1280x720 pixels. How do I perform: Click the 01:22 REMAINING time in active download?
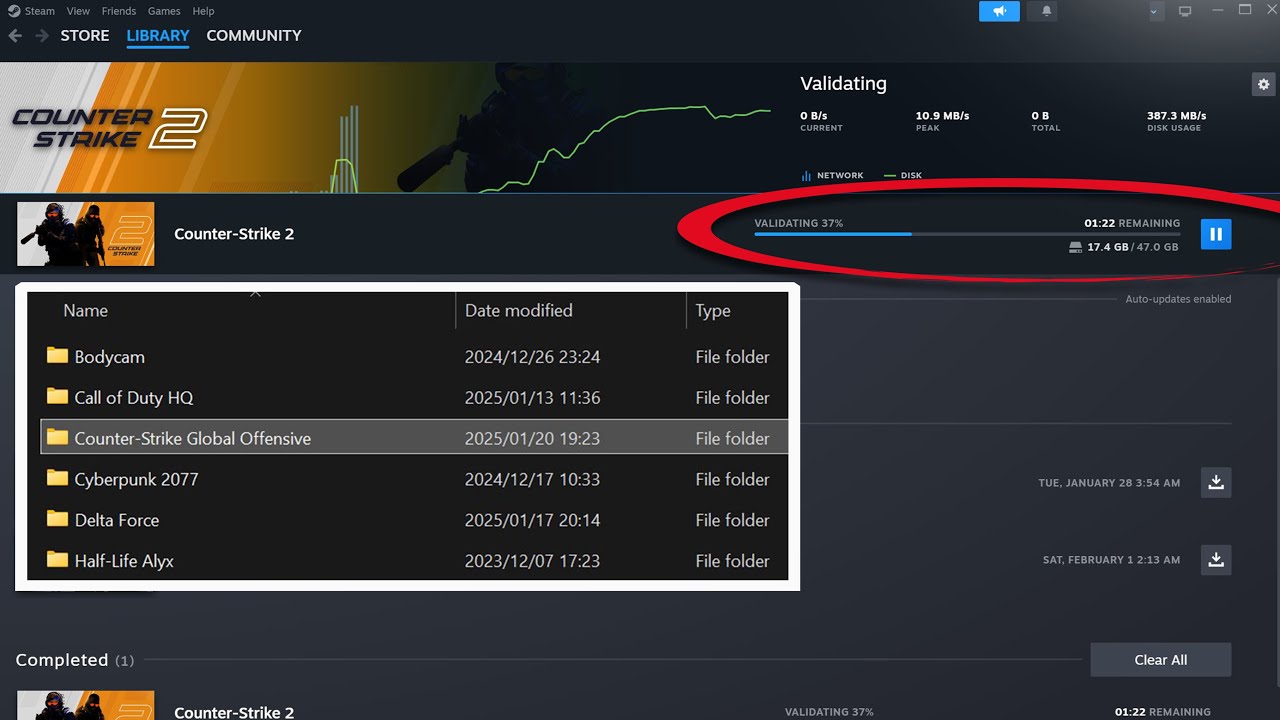pos(1132,223)
